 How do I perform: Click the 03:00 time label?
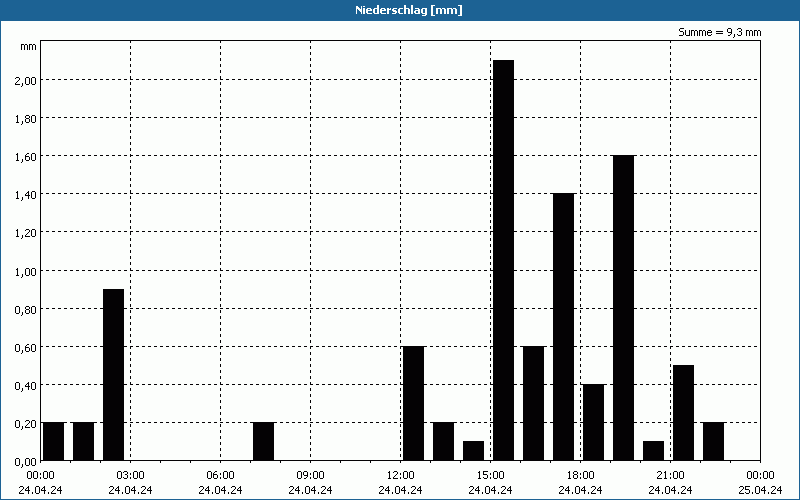tap(130, 476)
